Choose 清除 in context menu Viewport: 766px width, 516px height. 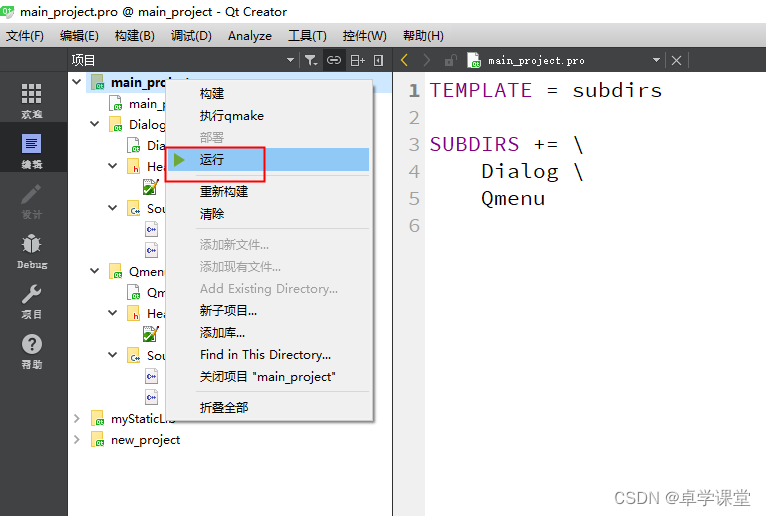pos(269,214)
